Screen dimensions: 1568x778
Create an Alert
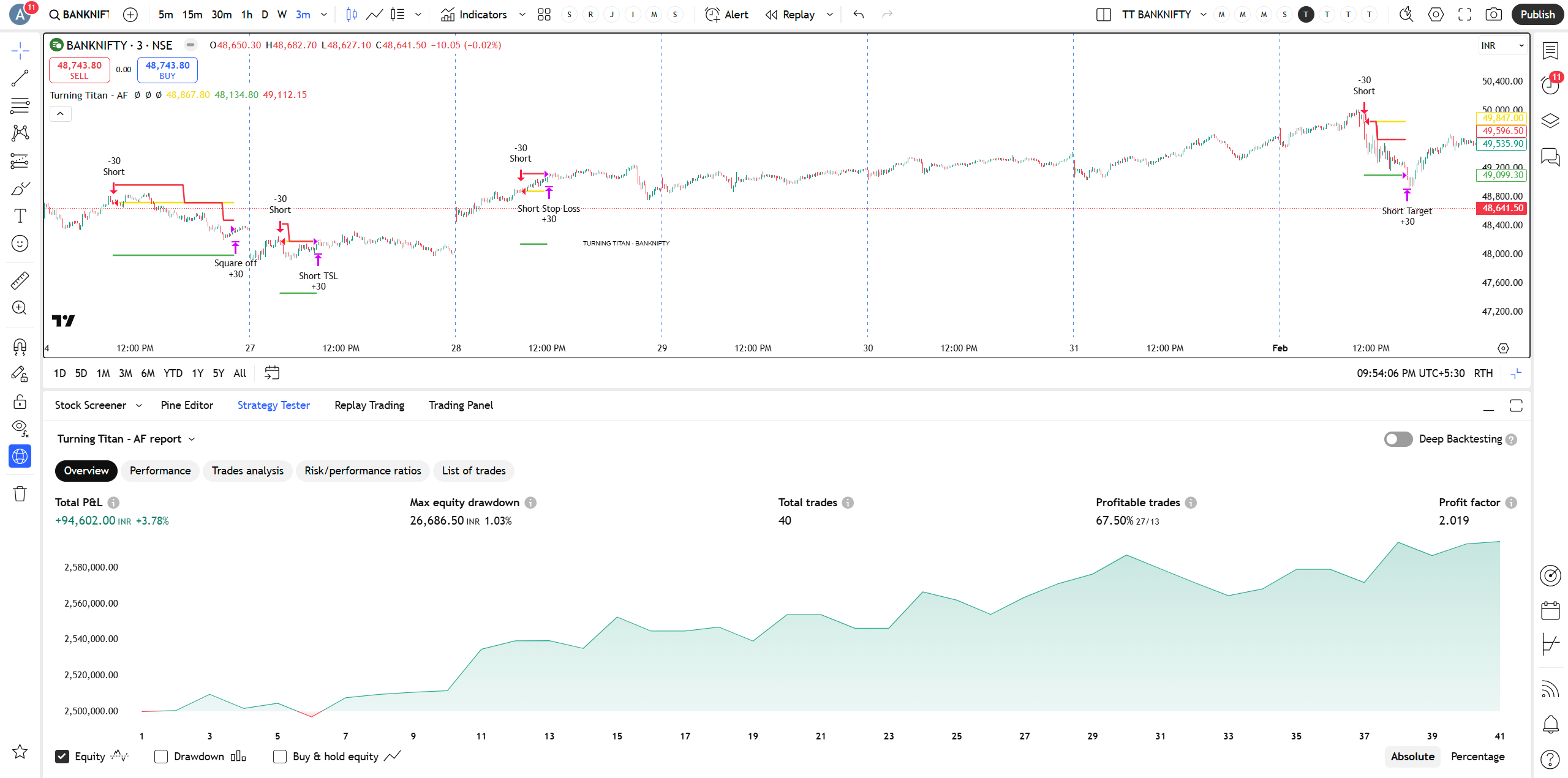click(726, 15)
